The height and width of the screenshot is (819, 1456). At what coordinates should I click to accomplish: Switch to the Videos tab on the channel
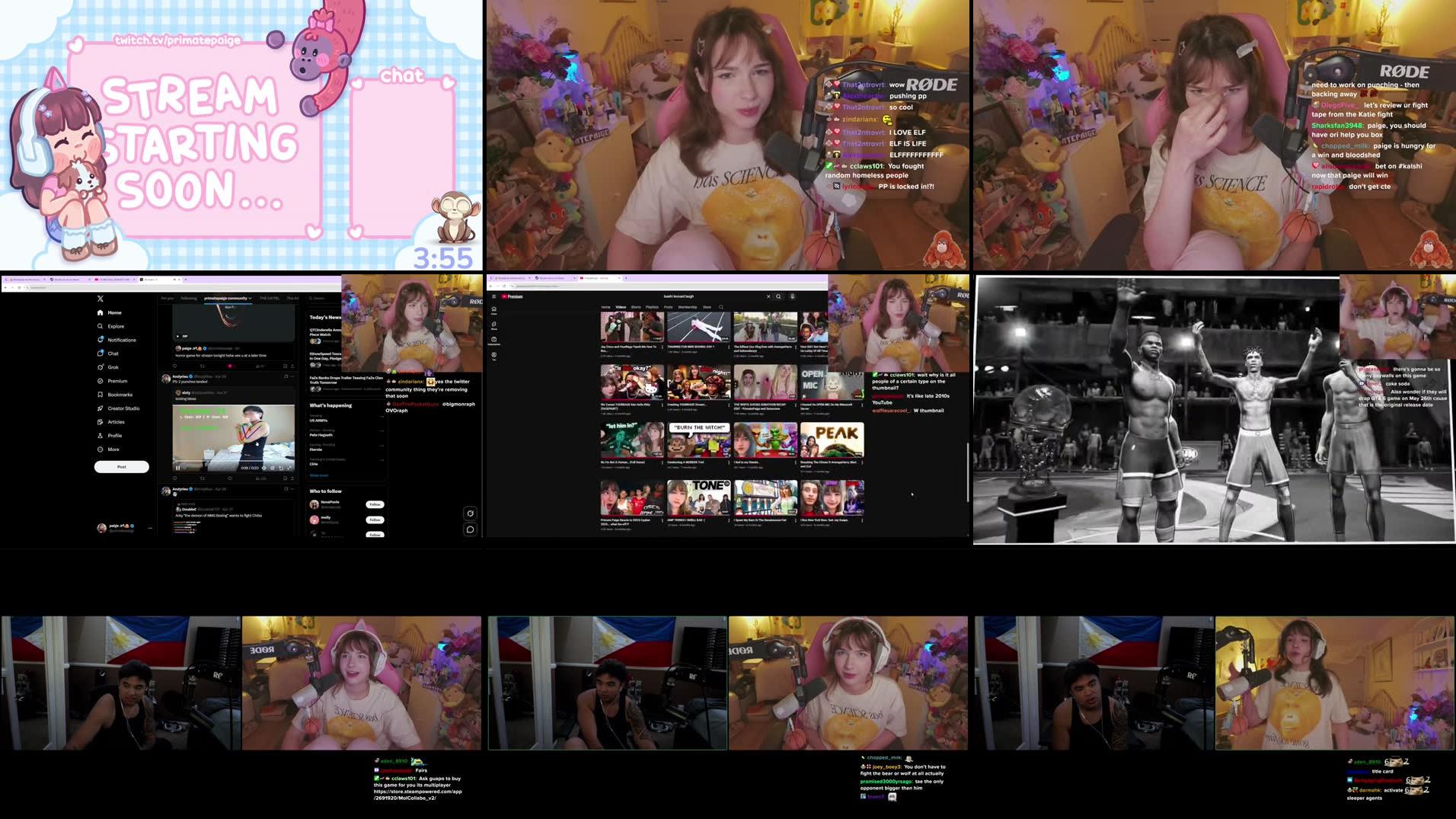[x=621, y=307]
